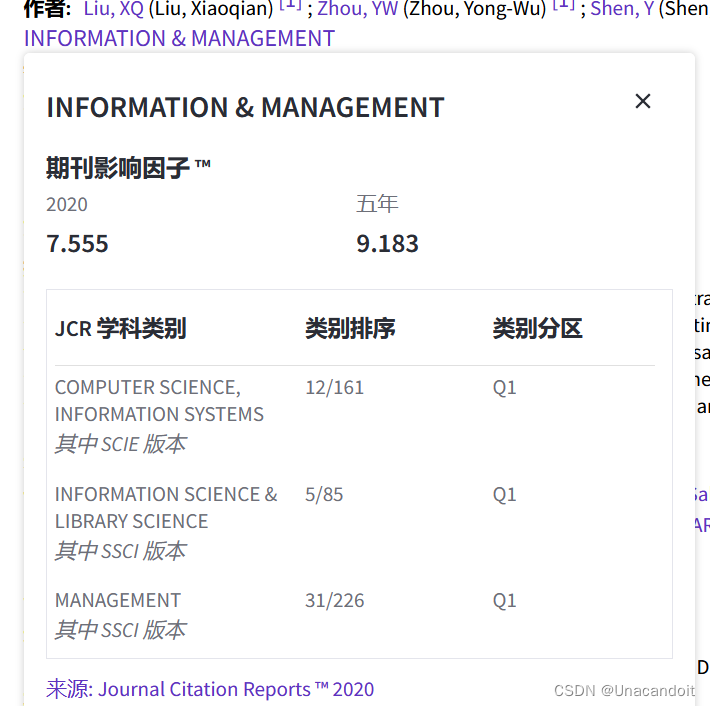Click the 五年 label
This screenshot has height=706, width=710.
377,204
